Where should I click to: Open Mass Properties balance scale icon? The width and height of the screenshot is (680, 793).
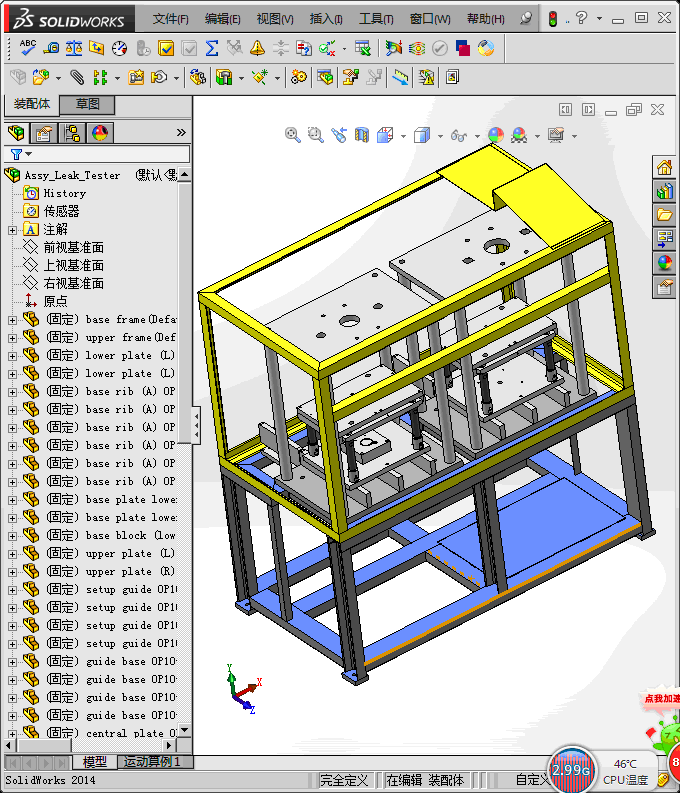click(74, 48)
